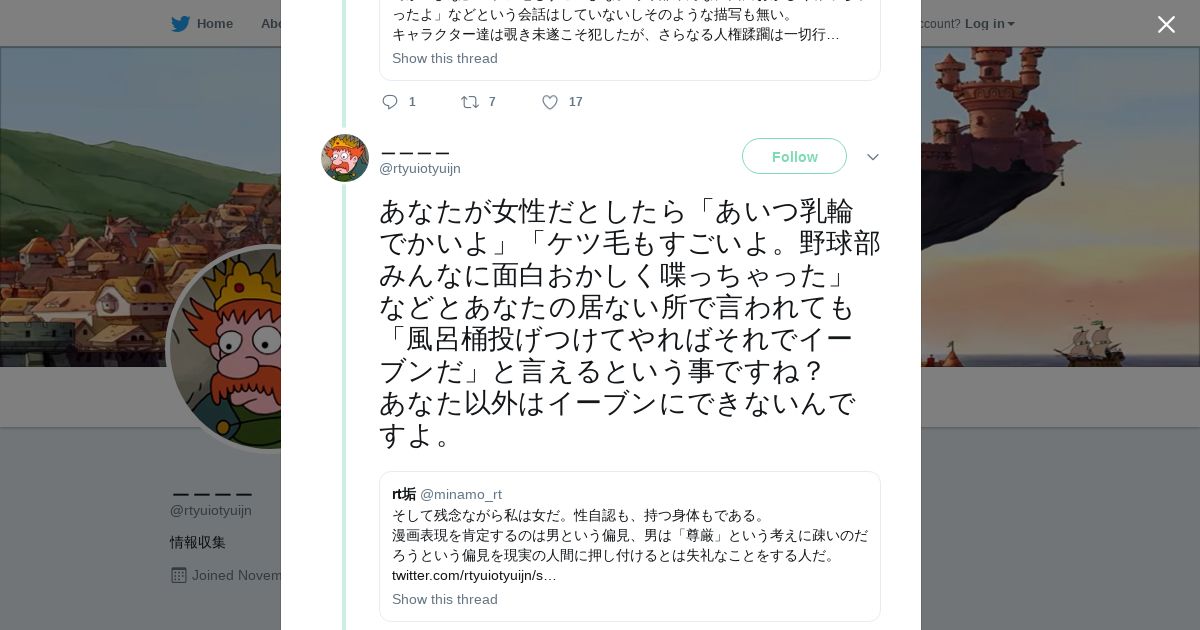
Task: Show this thread in lower quoted tweet
Action: [445, 600]
